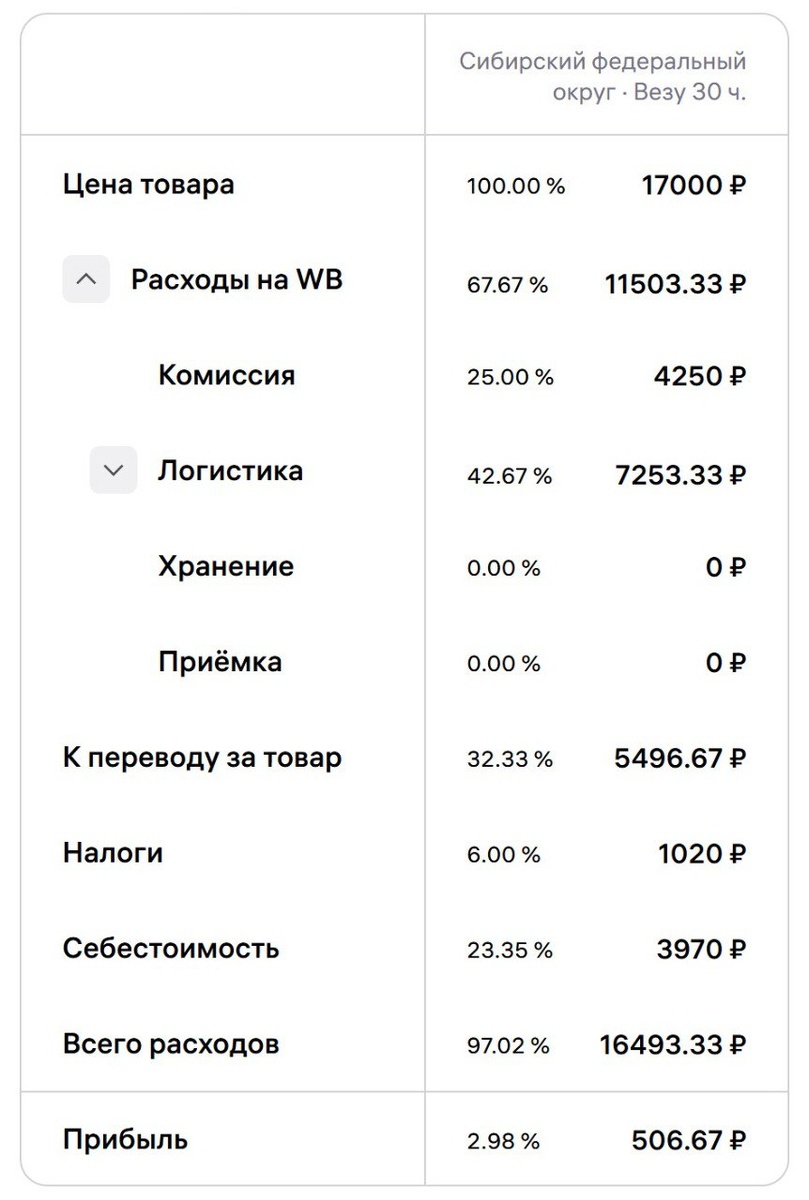Viewport: 809px width, 1200px height.
Task: Click the Прибыль 506.67 ₽ value
Action: (689, 1140)
